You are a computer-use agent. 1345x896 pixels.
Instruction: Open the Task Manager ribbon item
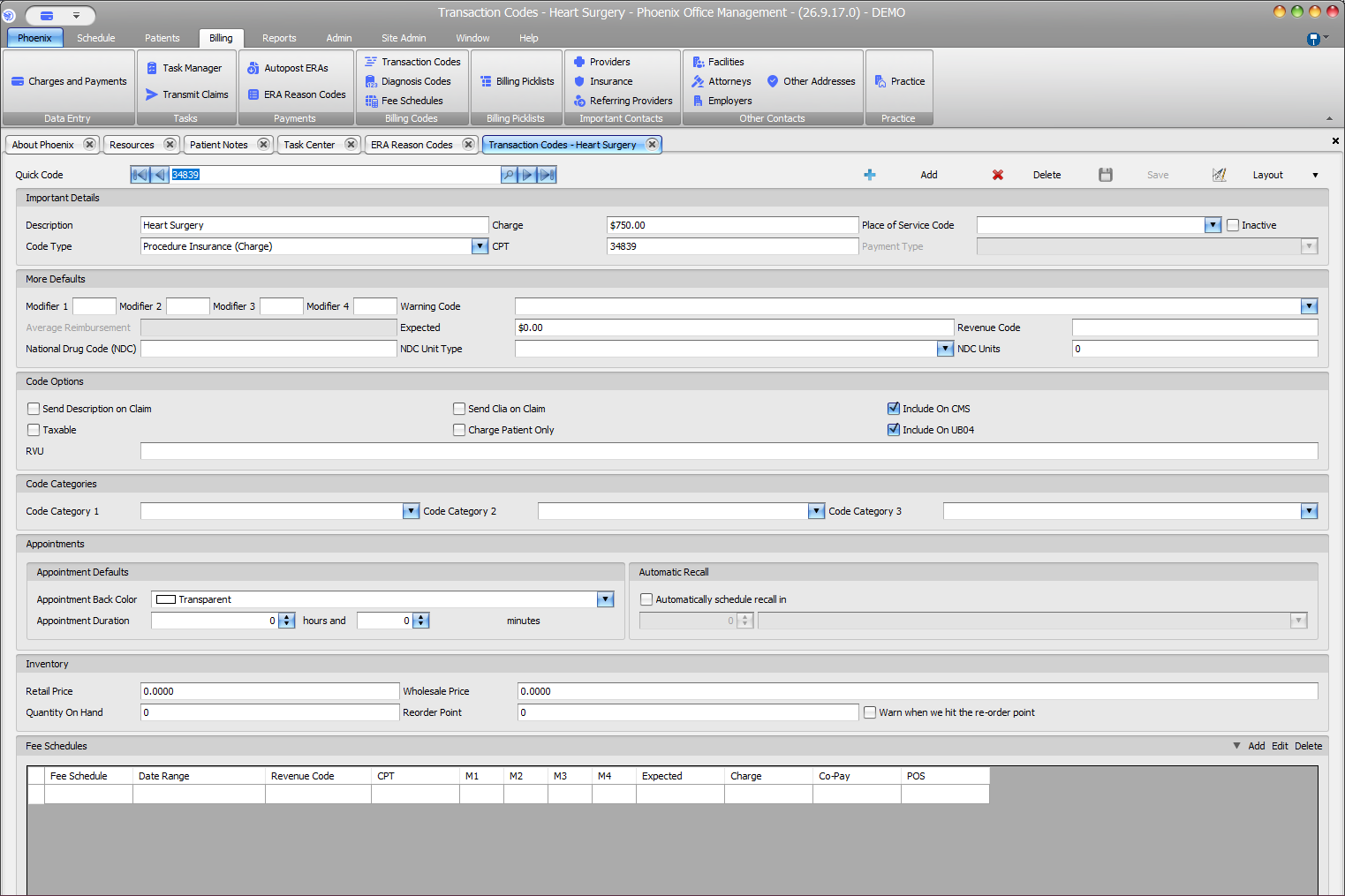click(184, 68)
